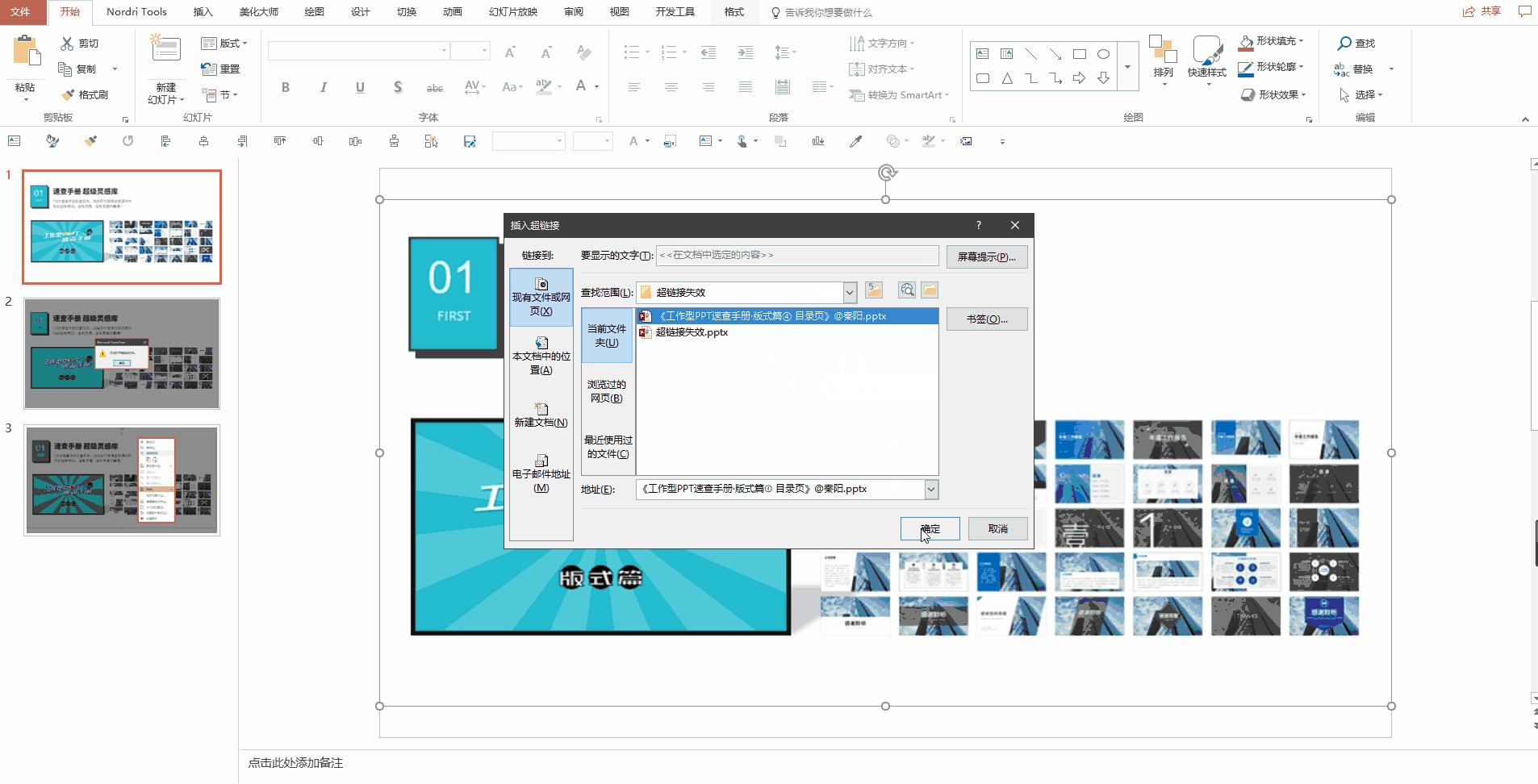Open the 地址 address dropdown arrow

(x=930, y=490)
